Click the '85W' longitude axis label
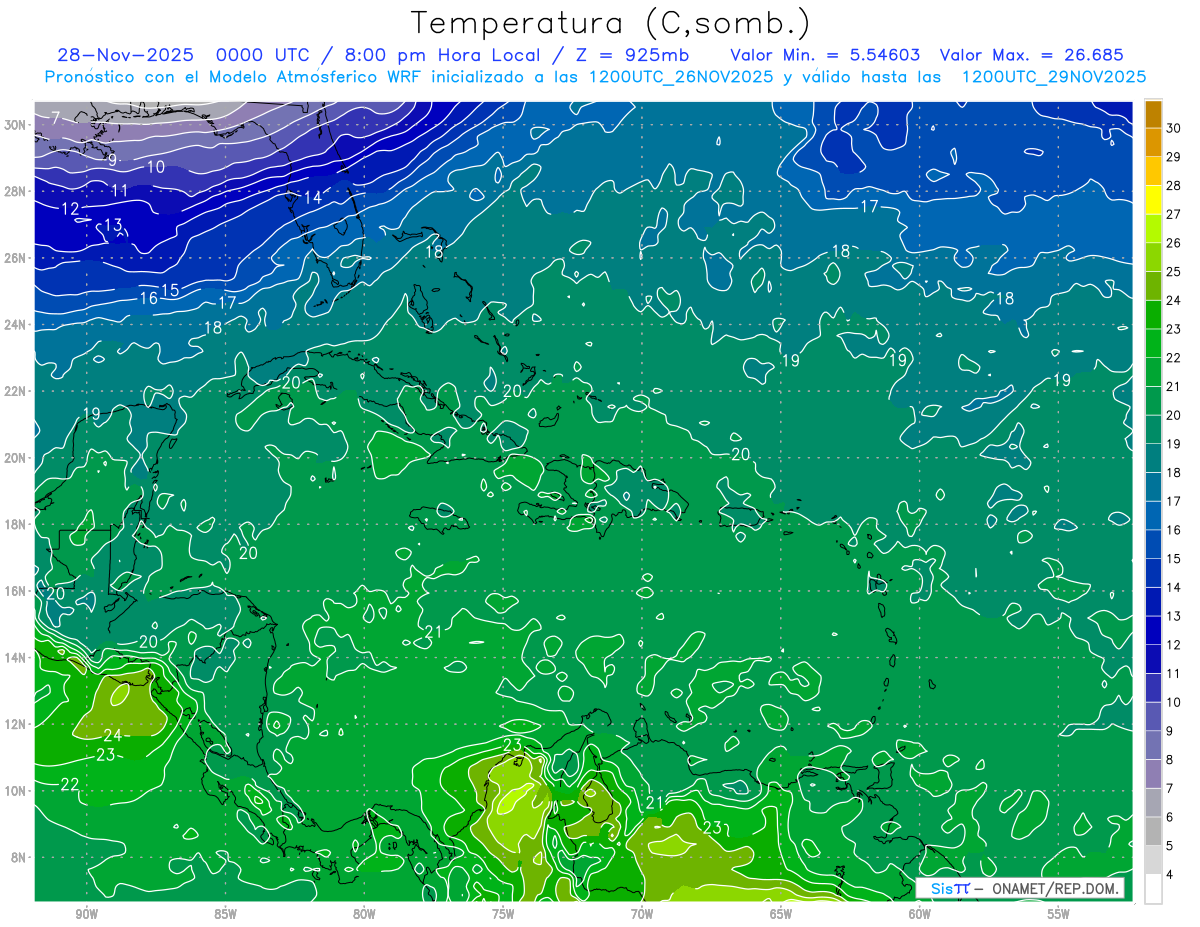Viewport: 1200px width, 927px height. [x=225, y=914]
